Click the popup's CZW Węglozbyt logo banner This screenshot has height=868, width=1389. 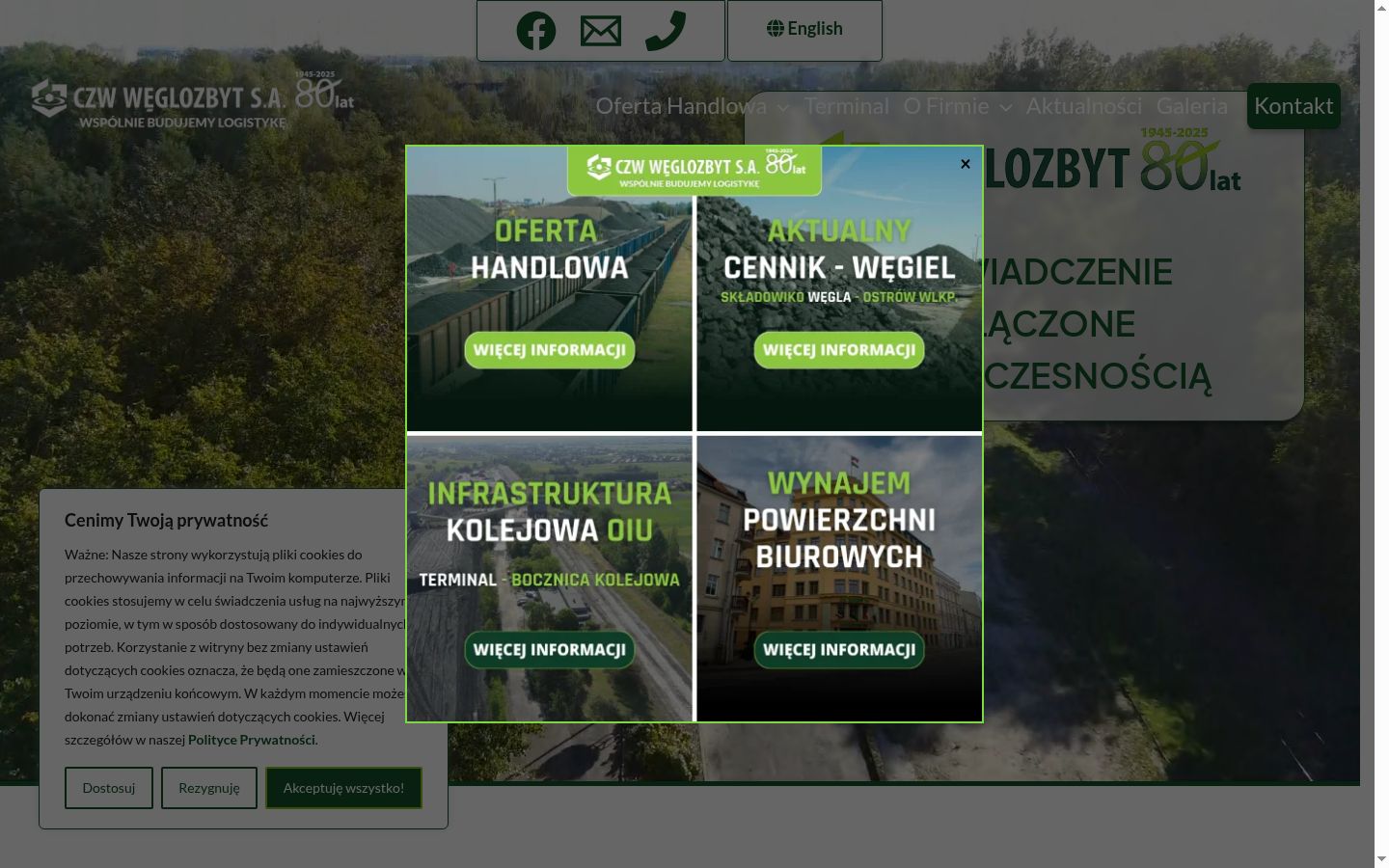pyautogui.click(x=694, y=171)
